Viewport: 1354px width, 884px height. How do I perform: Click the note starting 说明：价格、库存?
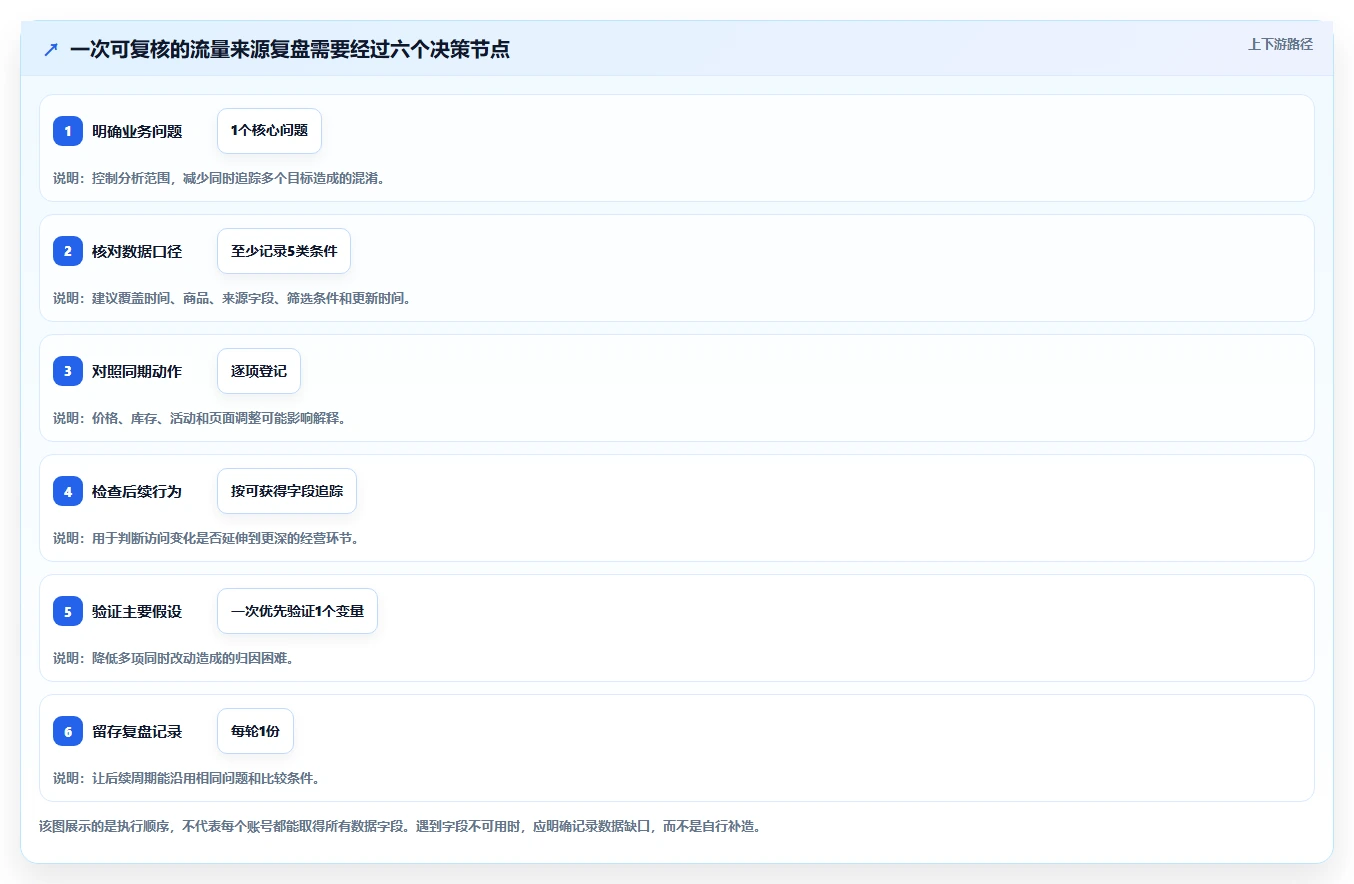pyautogui.click(x=199, y=418)
